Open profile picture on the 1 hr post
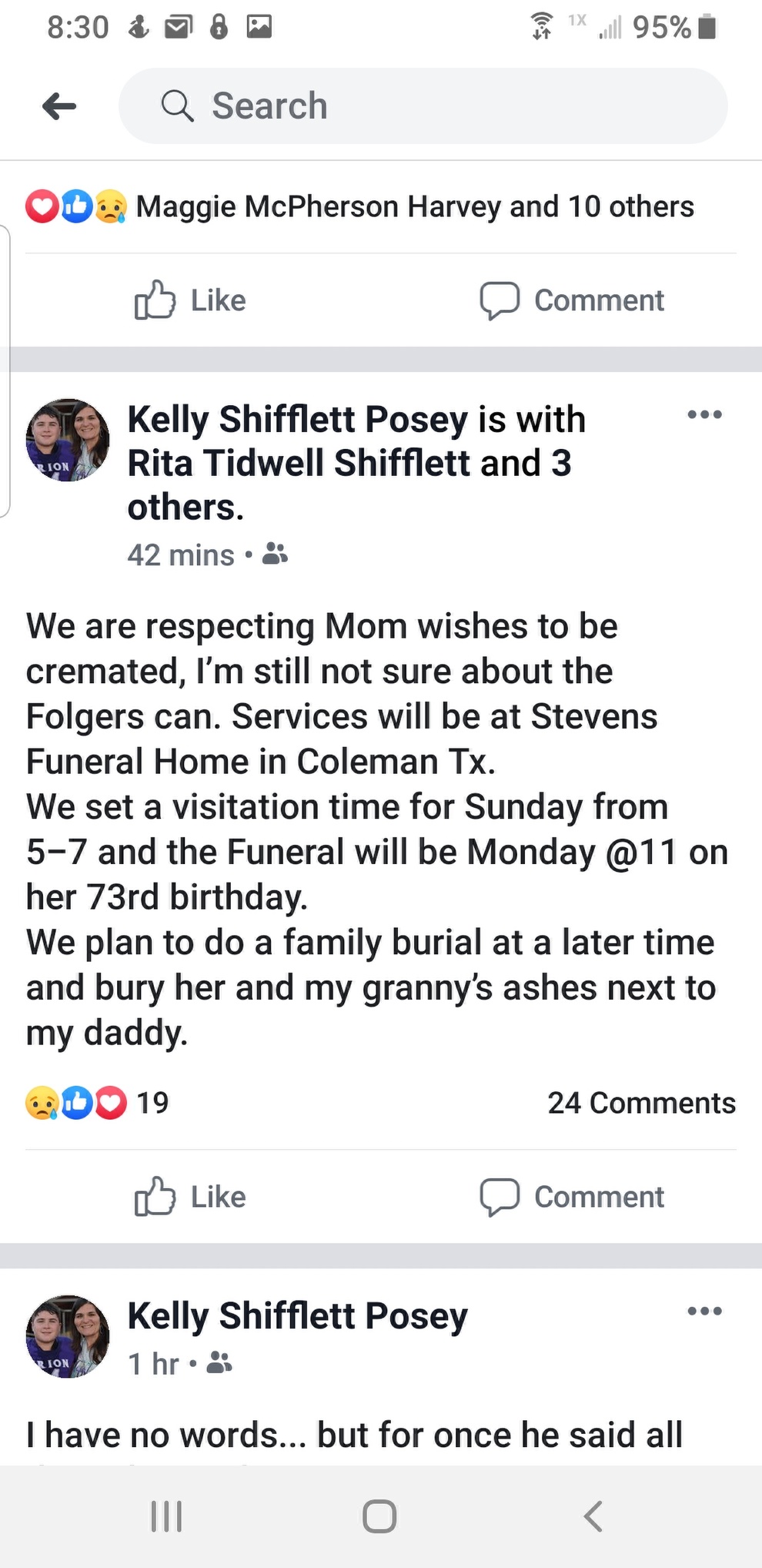This screenshot has height=1568, width=762. [x=68, y=1337]
